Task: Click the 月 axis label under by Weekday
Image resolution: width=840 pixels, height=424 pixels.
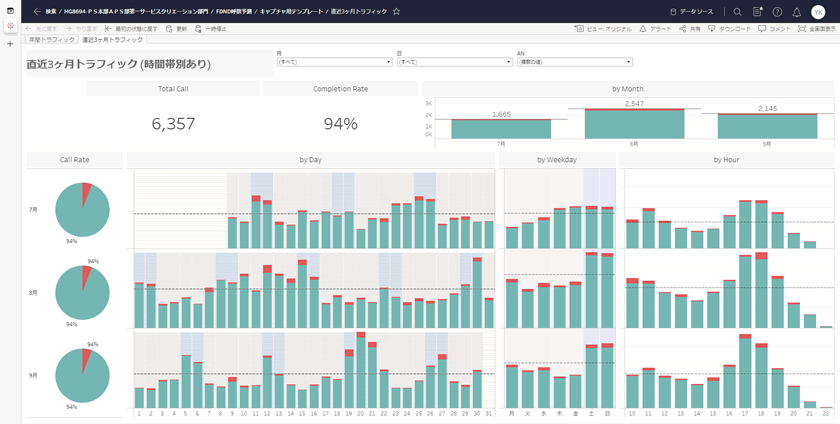Action: coord(512,413)
